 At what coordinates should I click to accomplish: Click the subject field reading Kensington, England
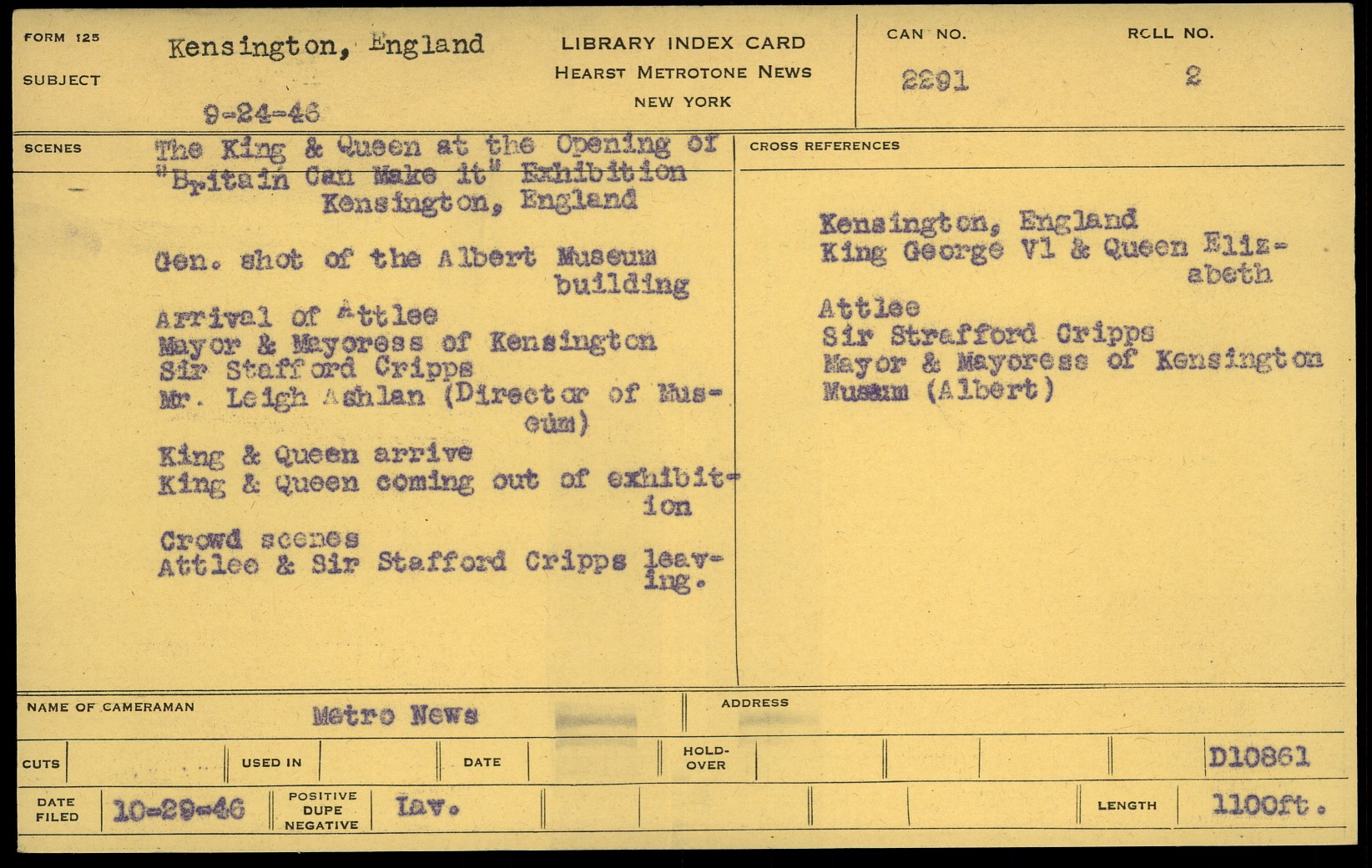(325, 46)
